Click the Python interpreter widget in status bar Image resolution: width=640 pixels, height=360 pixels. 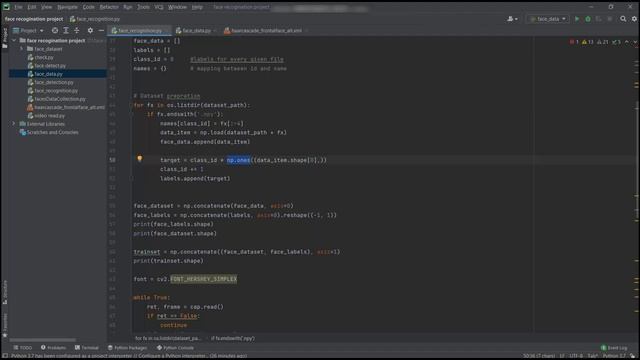(614, 356)
